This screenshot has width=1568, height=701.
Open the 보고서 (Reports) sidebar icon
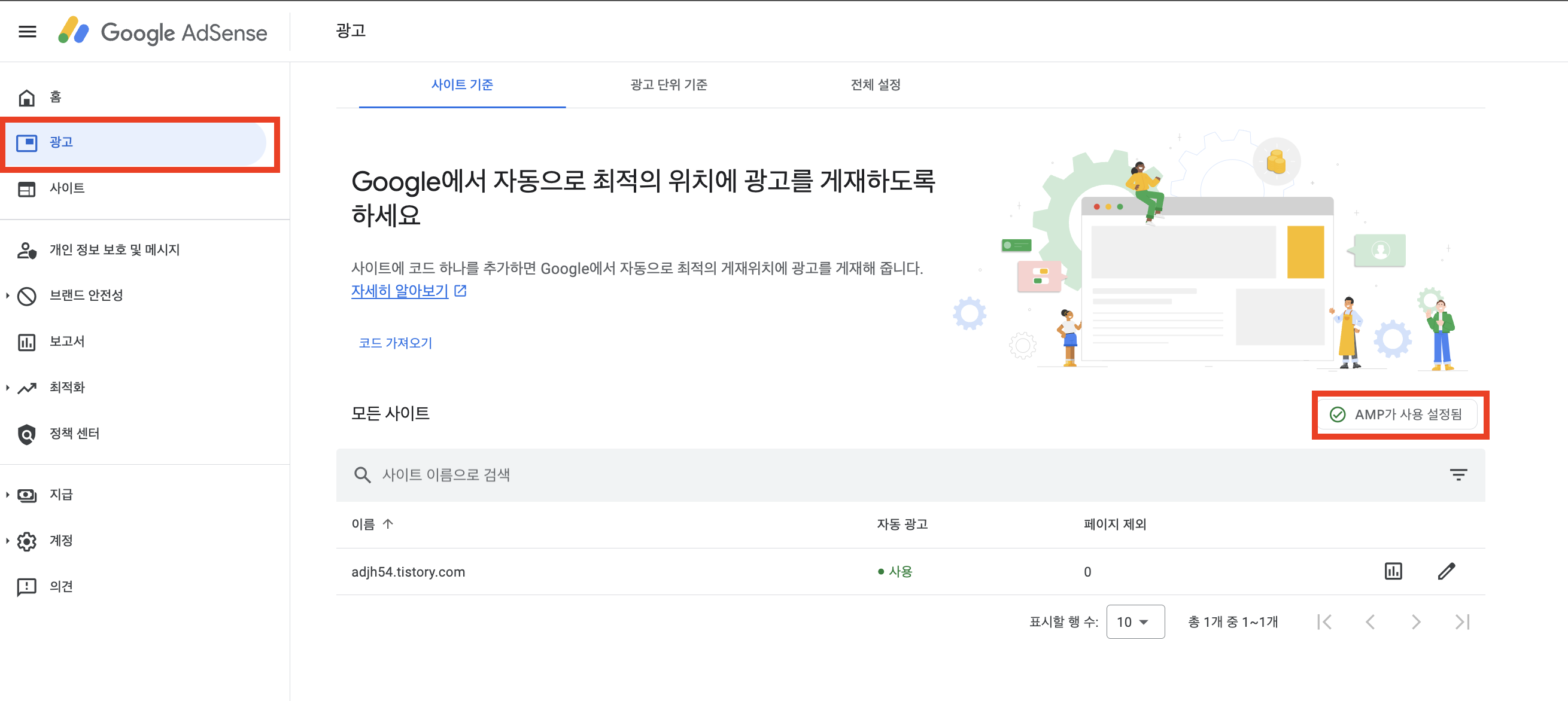click(27, 342)
